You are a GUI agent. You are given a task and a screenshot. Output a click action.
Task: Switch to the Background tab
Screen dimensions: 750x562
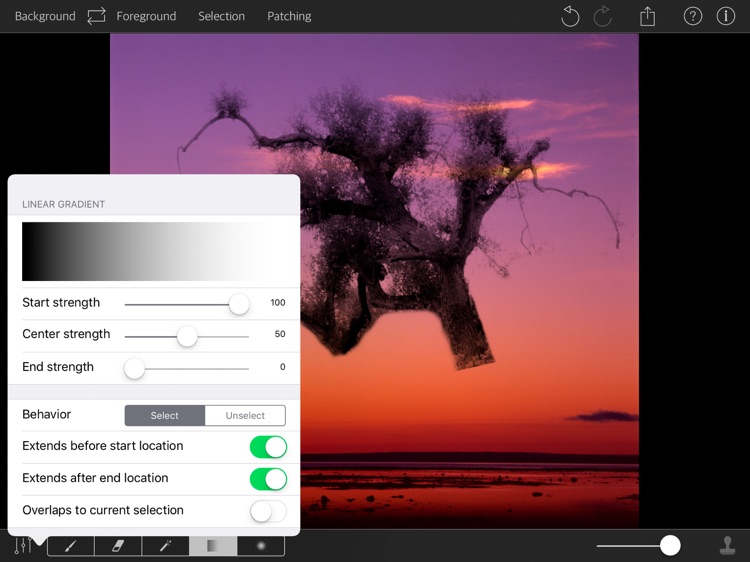click(x=45, y=16)
